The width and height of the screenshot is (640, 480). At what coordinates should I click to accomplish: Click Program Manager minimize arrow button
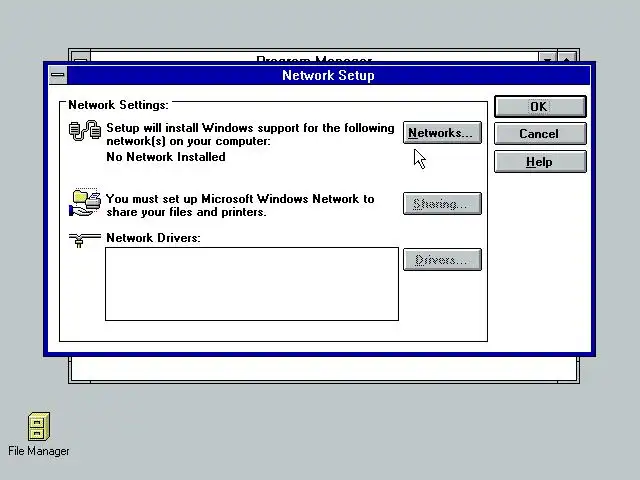point(548,57)
